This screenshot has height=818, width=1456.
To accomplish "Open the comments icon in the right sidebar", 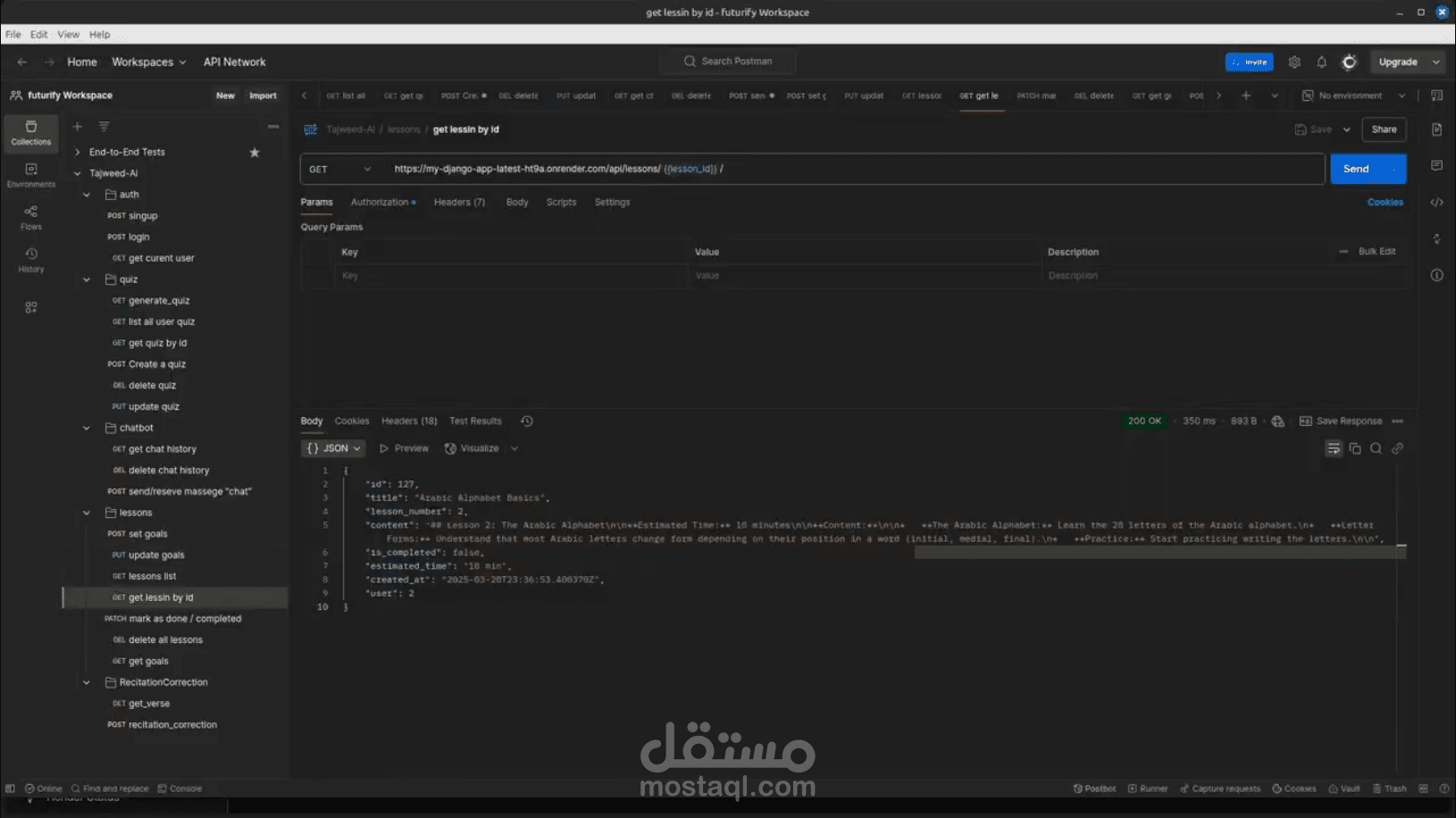I will click(x=1437, y=165).
